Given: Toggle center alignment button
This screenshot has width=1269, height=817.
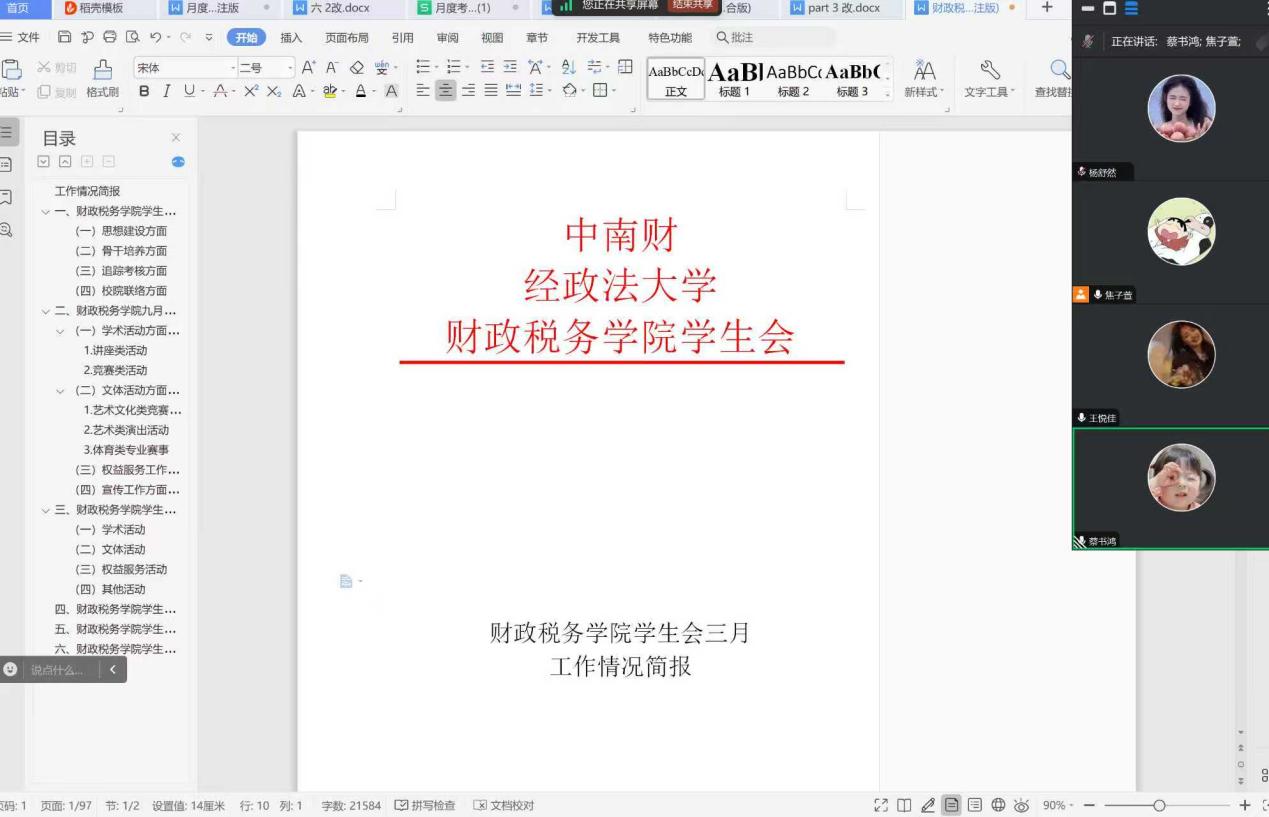Looking at the screenshot, I should click(x=445, y=91).
